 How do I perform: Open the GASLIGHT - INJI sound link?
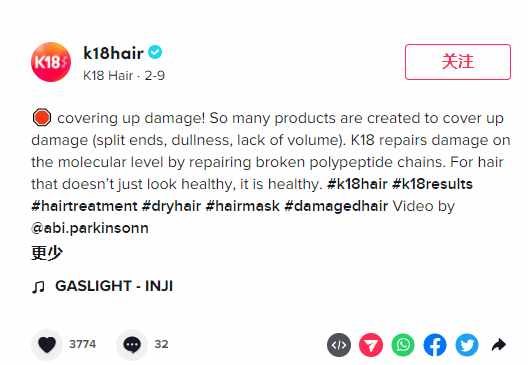pyautogui.click(x=103, y=286)
